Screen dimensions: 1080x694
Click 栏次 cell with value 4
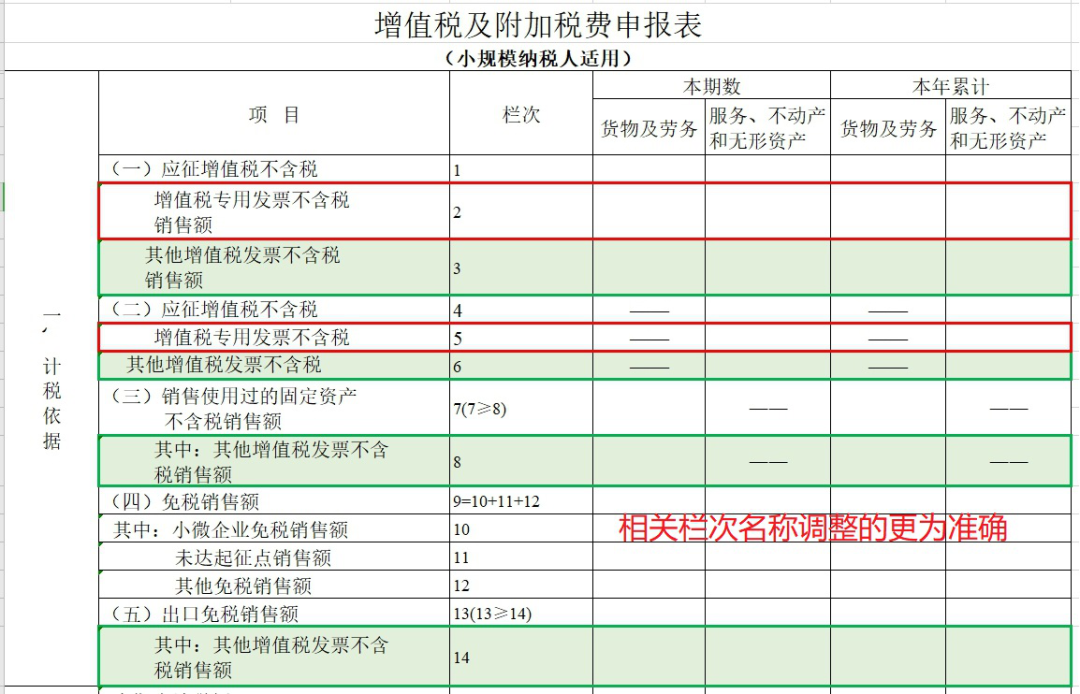pos(521,310)
